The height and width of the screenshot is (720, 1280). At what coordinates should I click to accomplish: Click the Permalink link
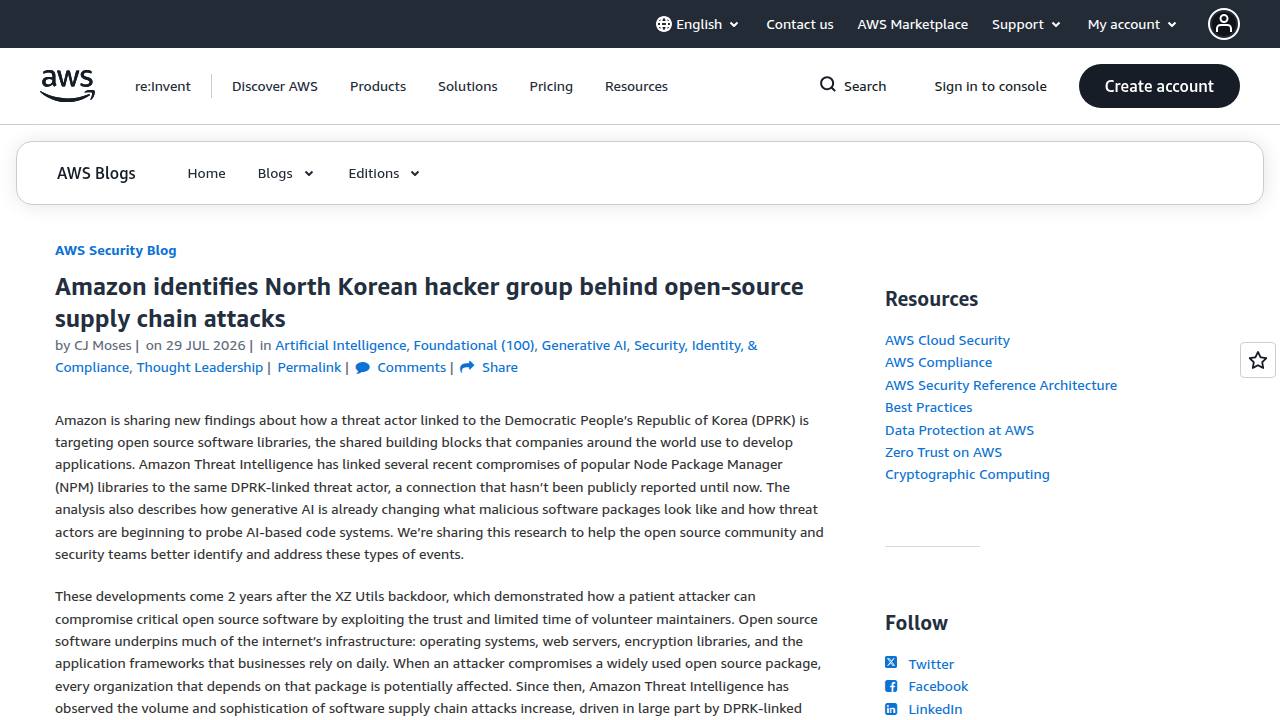(309, 367)
